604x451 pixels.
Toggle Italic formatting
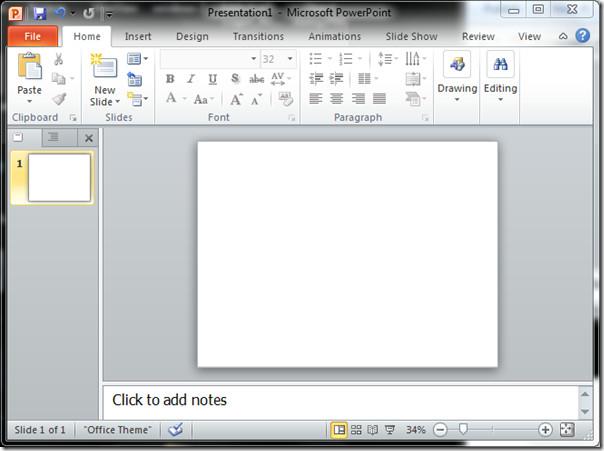[x=191, y=79]
